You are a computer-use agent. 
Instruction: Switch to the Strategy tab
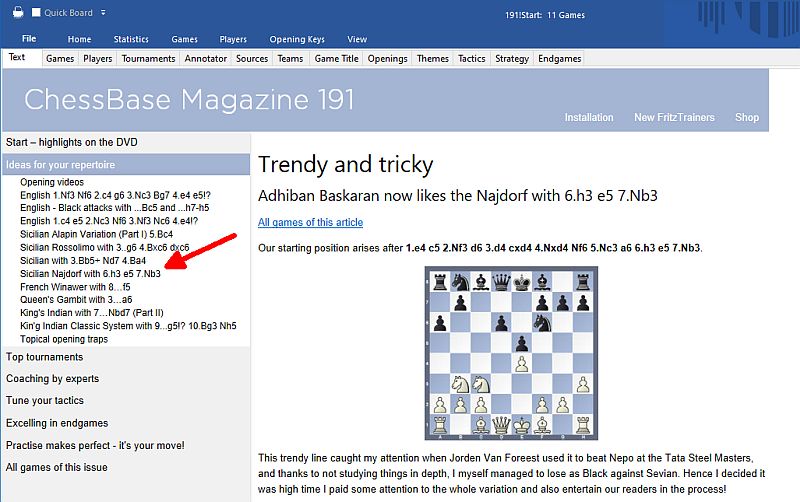(x=512, y=59)
